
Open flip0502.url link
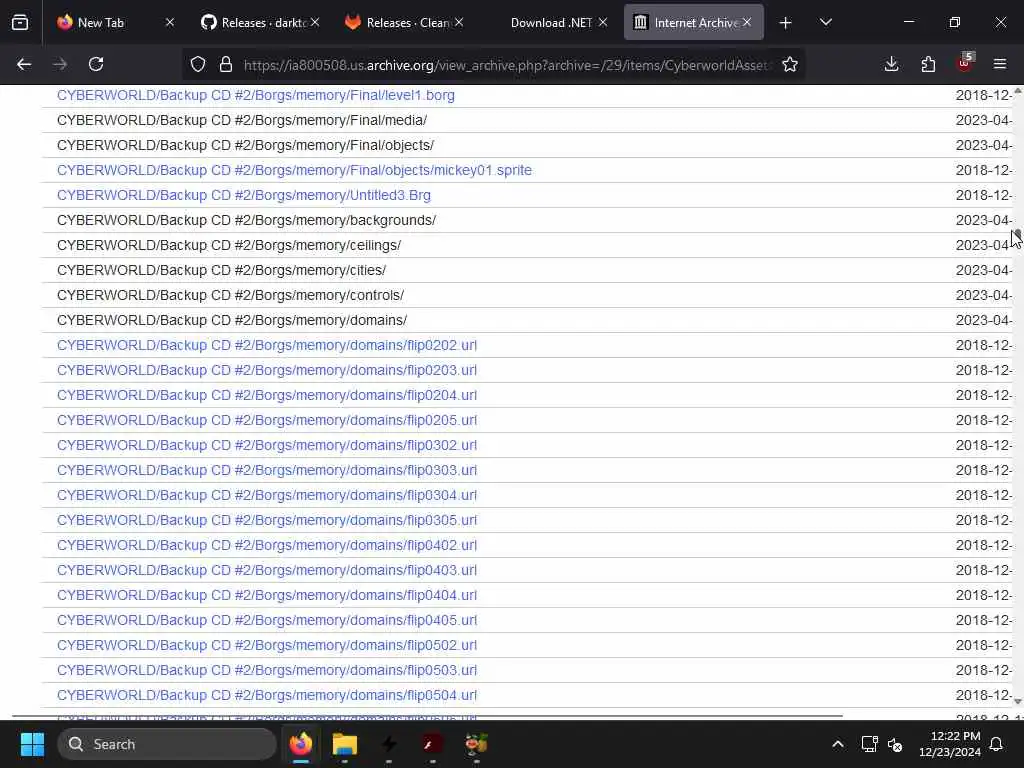pyautogui.click(x=266, y=645)
